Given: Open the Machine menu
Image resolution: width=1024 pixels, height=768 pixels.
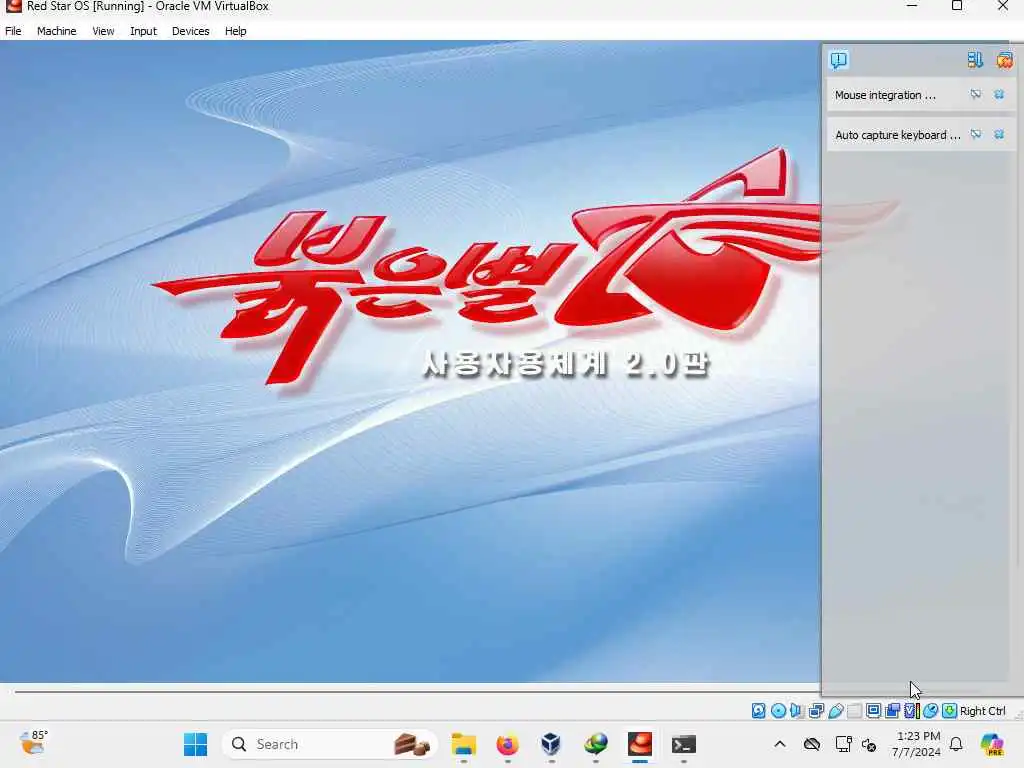Looking at the screenshot, I should 56,31.
